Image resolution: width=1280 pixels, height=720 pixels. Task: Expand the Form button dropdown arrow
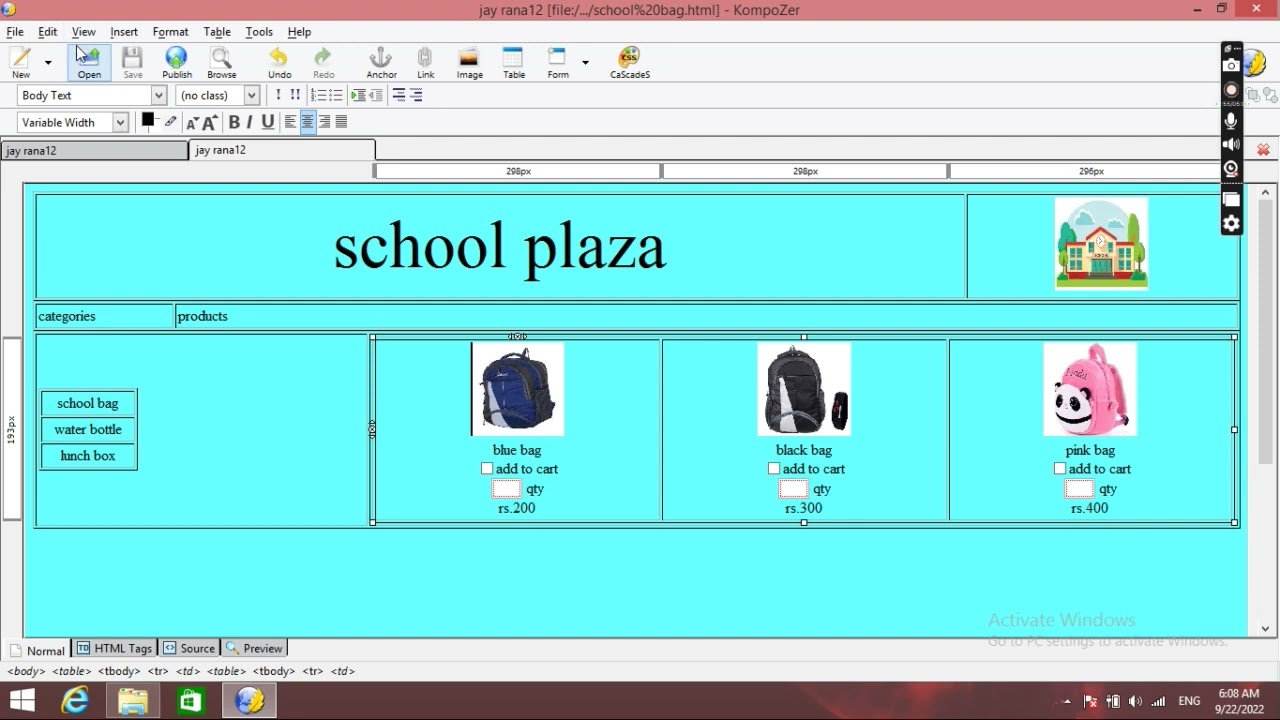[585, 62]
